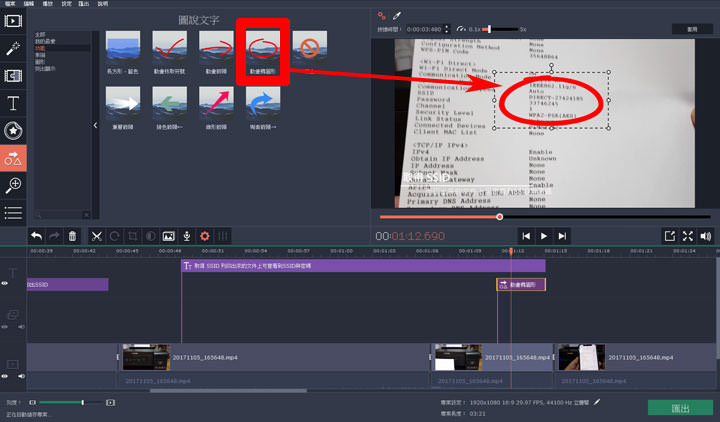This screenshot has width=720, height=422.
Task: Split clip with scissors icon
Action: 96,236
